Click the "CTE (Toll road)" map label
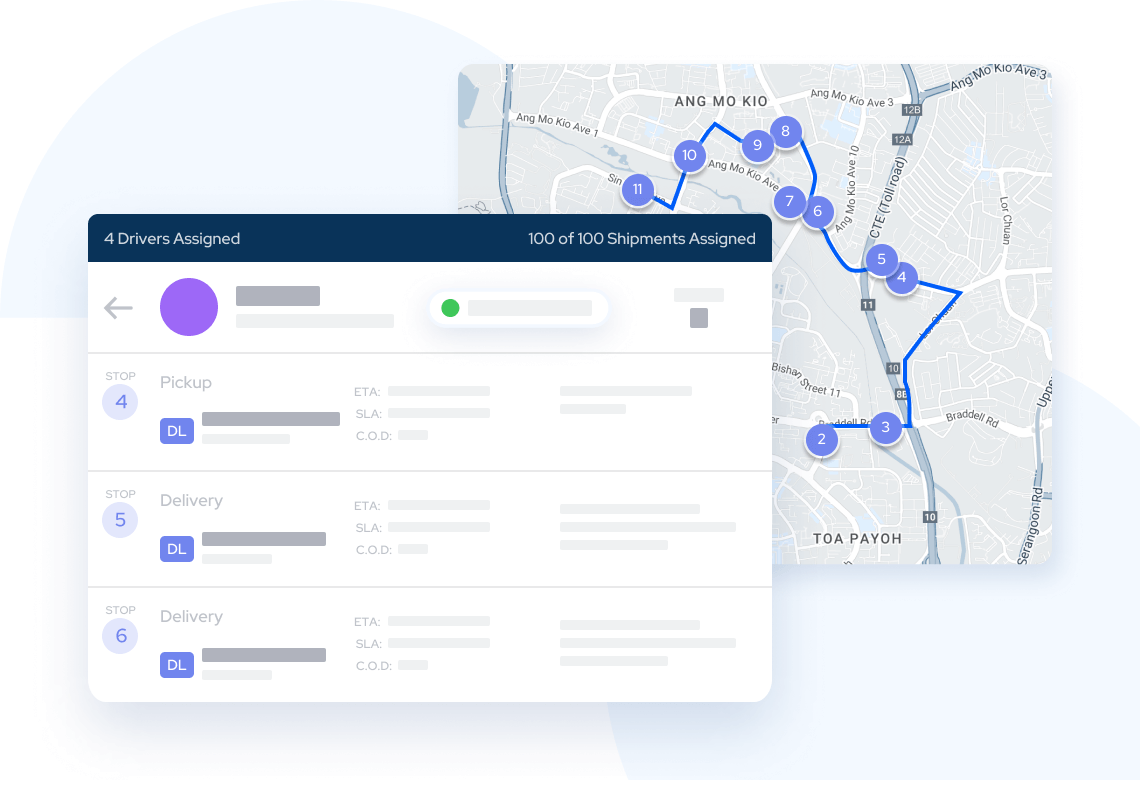The height and width of the screenshot is (796, 1140). pos(888,198)
